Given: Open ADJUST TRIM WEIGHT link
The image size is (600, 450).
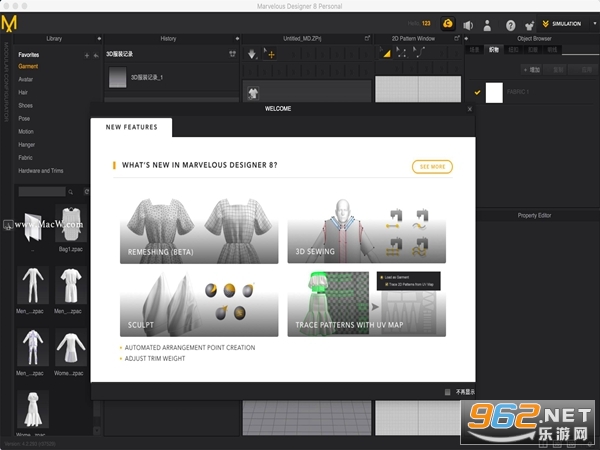Looking at the screenshot, I should [155, 359].
